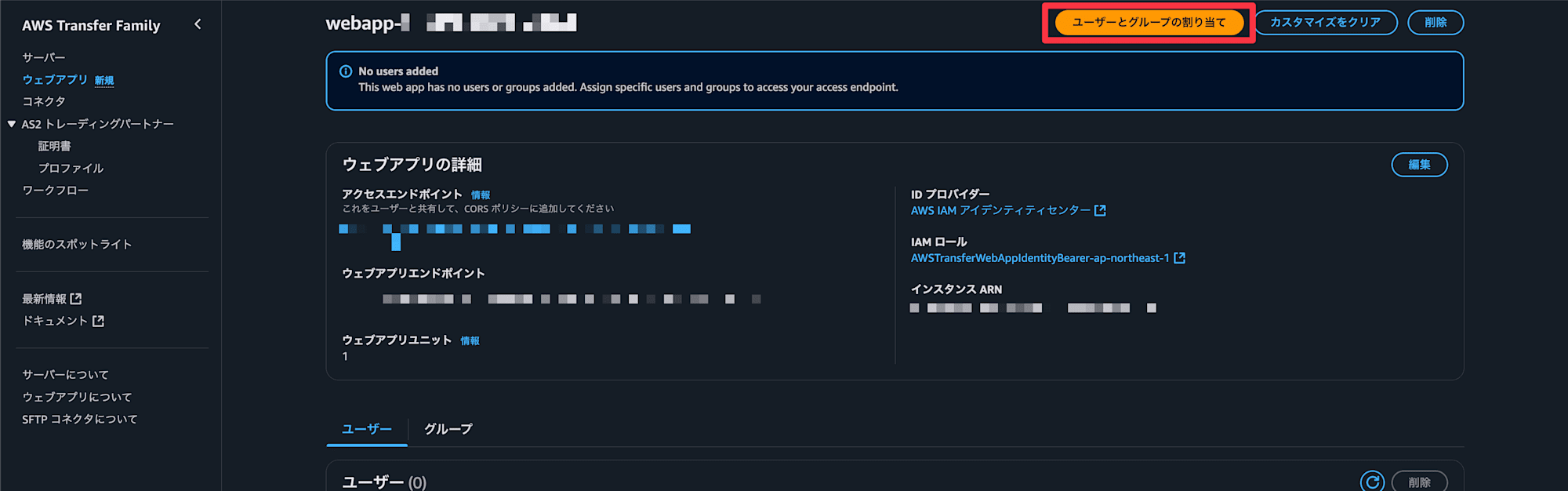Click the ユーザー (0) panel heading

384,482
